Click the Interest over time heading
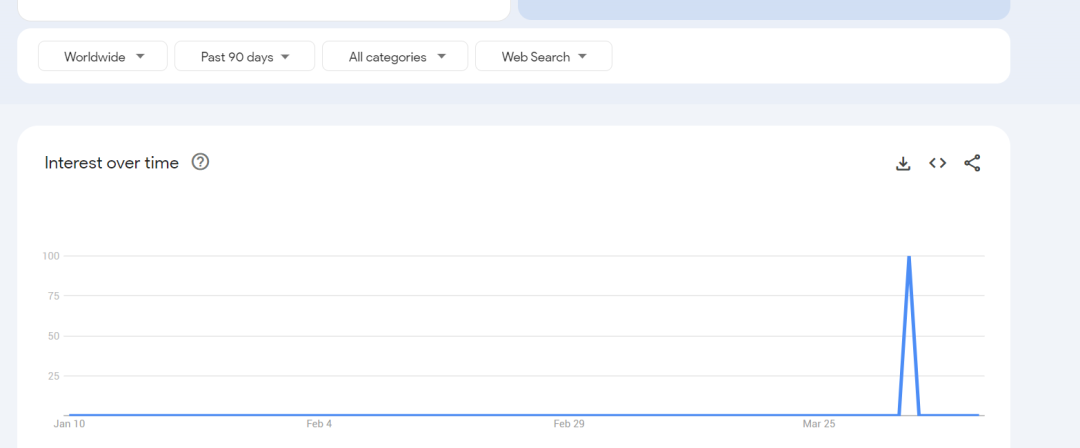Screen dimensions: 1080x448 tap(112, 163)
